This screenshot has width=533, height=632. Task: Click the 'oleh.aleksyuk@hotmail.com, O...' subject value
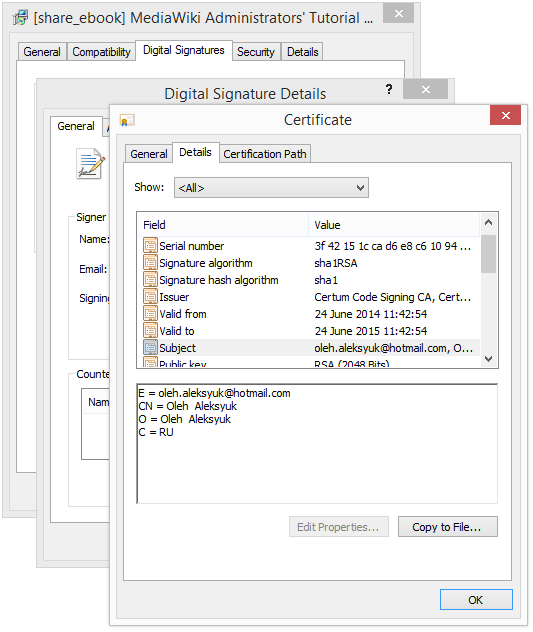[394, 348]
